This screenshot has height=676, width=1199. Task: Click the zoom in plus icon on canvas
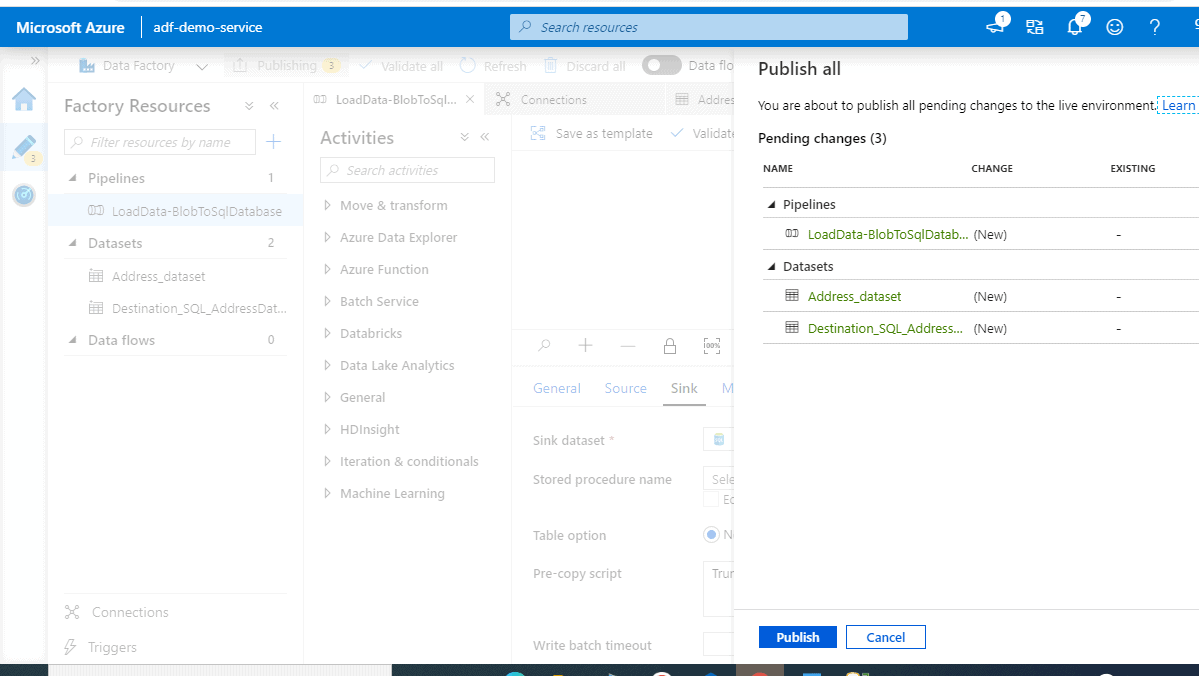pyautogui.click(x=586, y=346)
